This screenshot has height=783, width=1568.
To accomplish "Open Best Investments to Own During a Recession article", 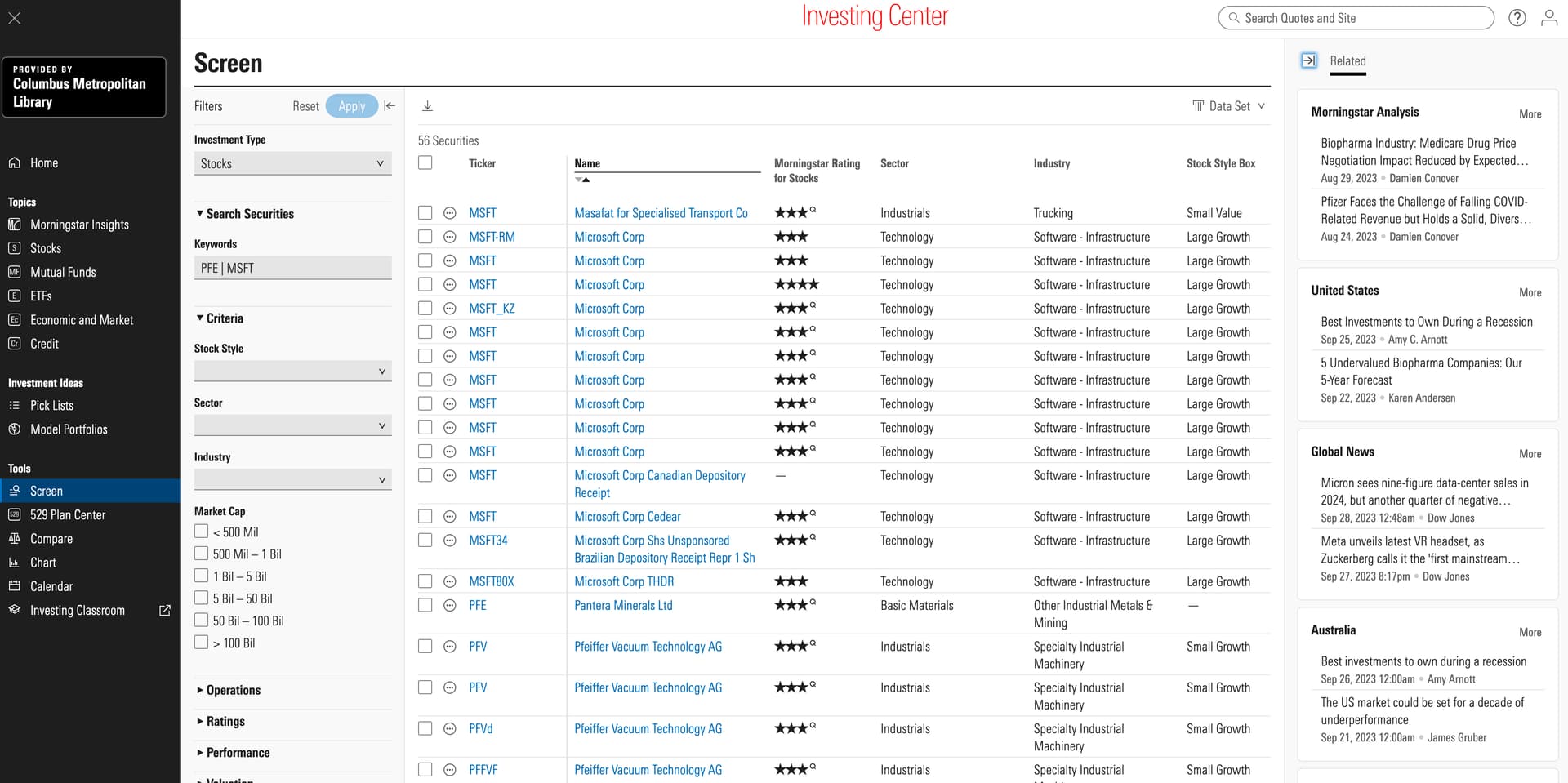I will [1427, 322].
